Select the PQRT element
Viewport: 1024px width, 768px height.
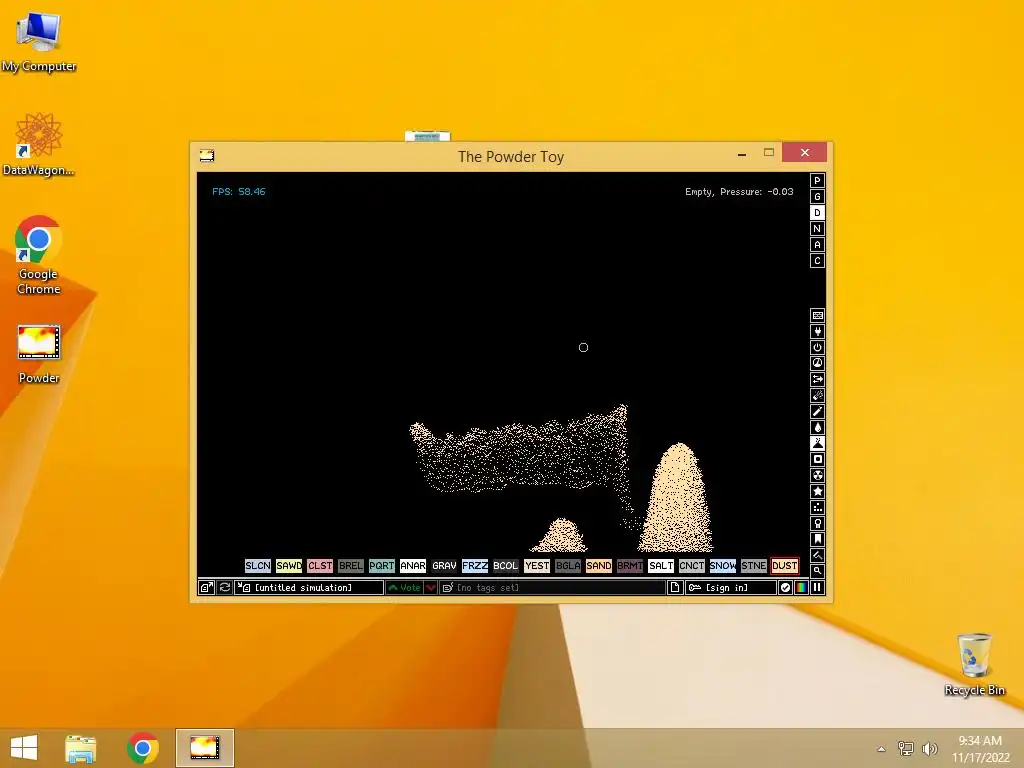[x=382, y=566]
